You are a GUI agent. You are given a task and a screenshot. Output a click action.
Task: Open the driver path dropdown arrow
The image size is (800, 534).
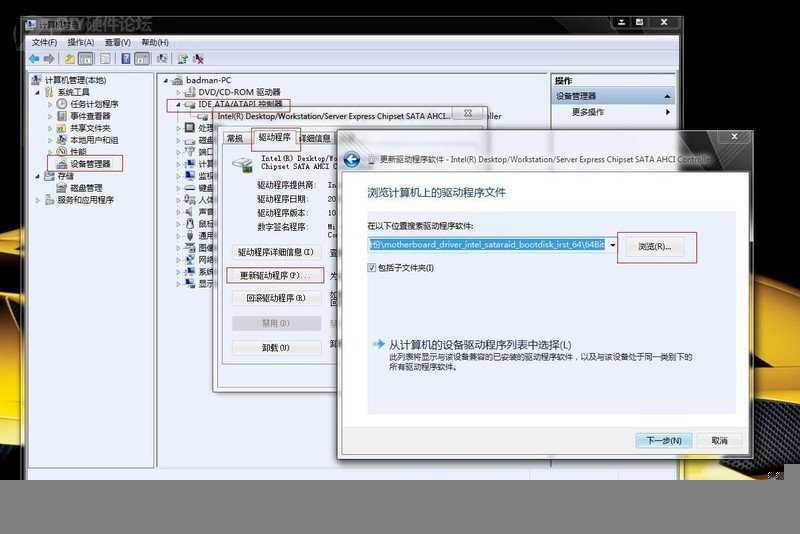point(612,245)
